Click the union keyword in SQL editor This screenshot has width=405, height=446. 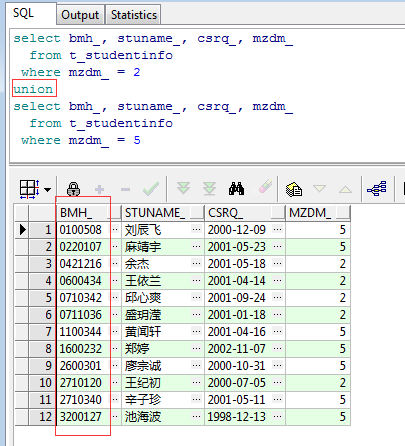coord(33,89)
